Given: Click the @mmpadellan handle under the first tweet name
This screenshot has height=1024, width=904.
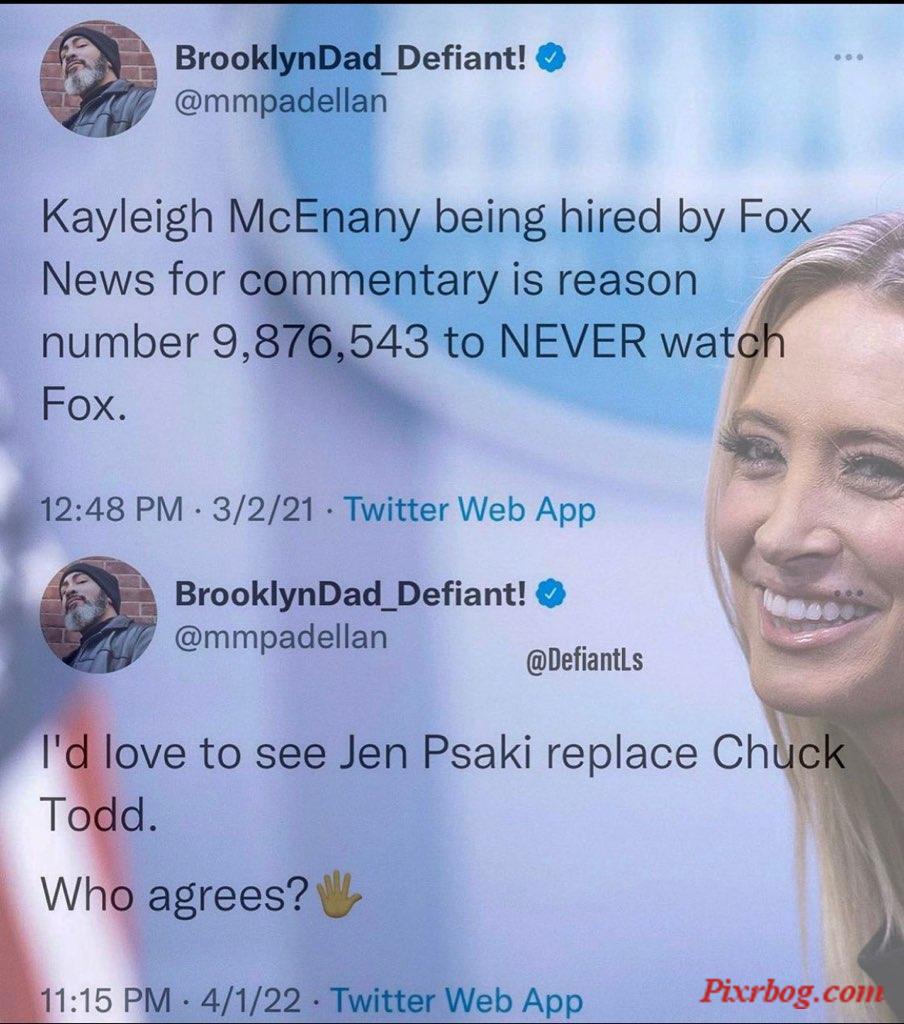Looking at the screenshot, I should point(281,101).
